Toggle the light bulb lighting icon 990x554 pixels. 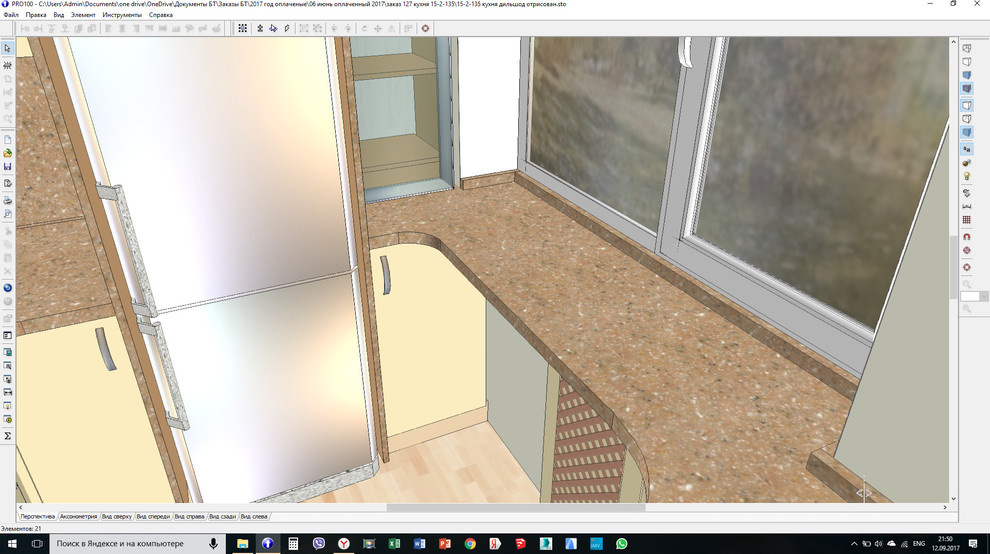(967, 177)
